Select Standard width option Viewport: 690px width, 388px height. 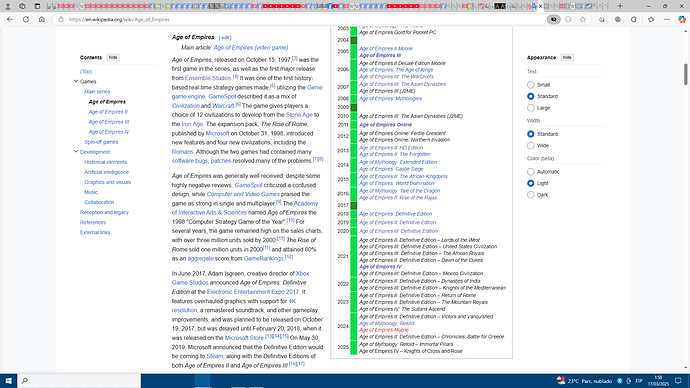point(531,134)
